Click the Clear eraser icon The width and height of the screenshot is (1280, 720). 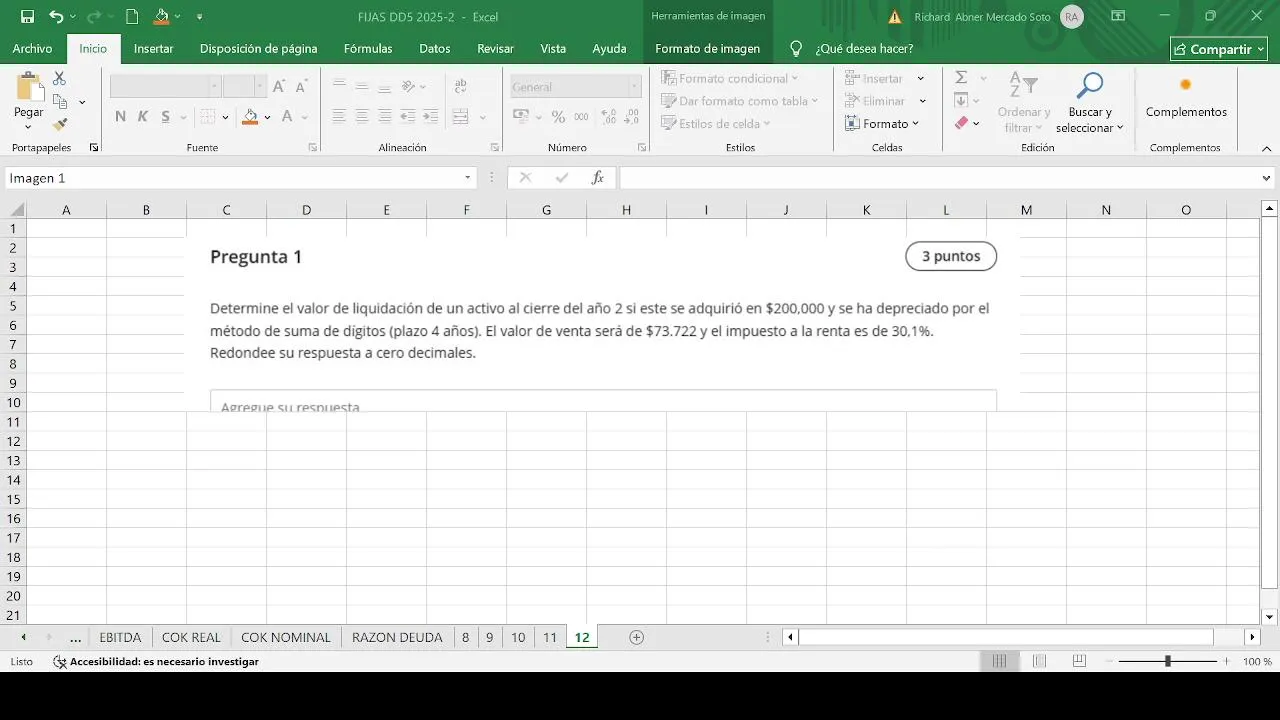tap(961, 123)
